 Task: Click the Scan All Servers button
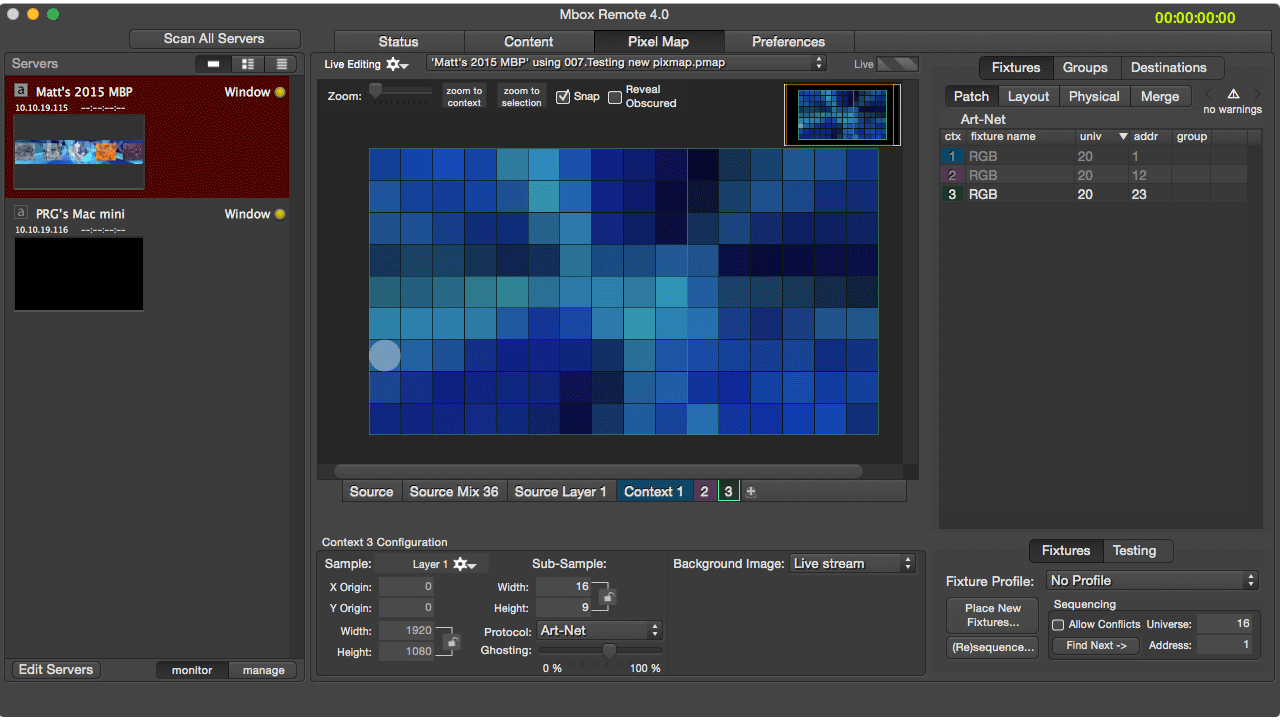(x=214, y=39)
